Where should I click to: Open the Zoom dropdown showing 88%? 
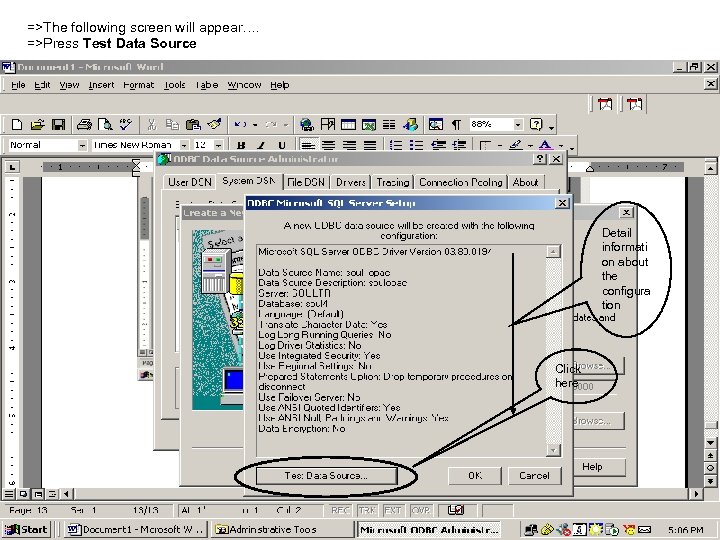tap(518, 124)
